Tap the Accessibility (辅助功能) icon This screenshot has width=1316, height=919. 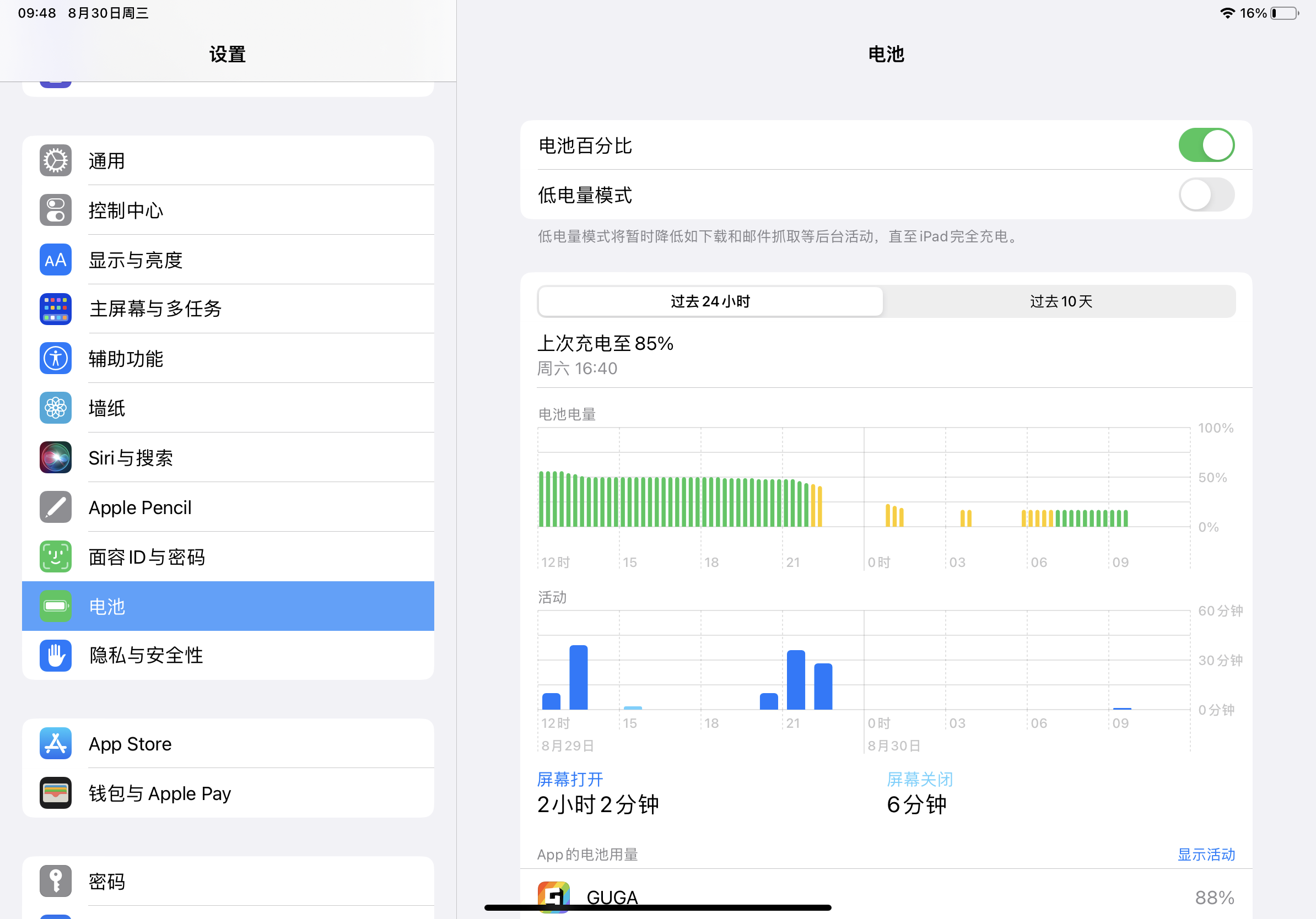tap(56, 359)
